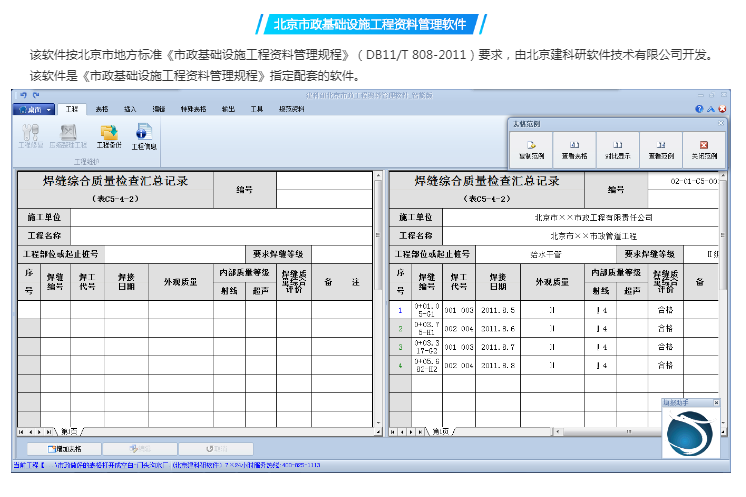Click the blank 工程部位或起止桩号 field on left
The image size is (746, 497).
coord(175,254)
